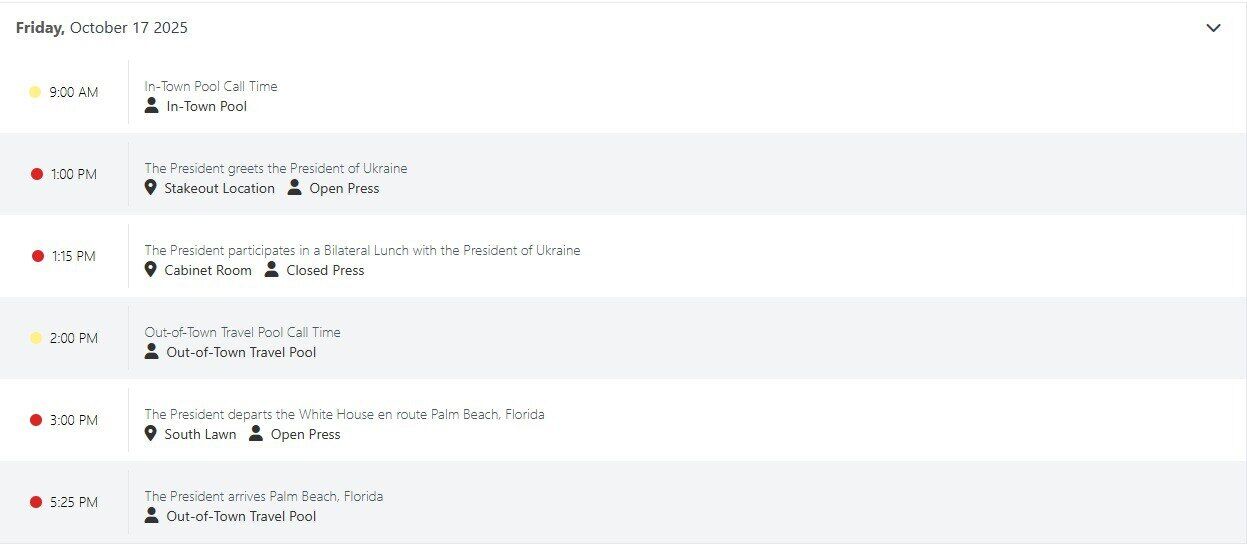Select 'The President arrives Palm Beach, Florida' entry
The image size is (1247, 546).
pos(264,496)
